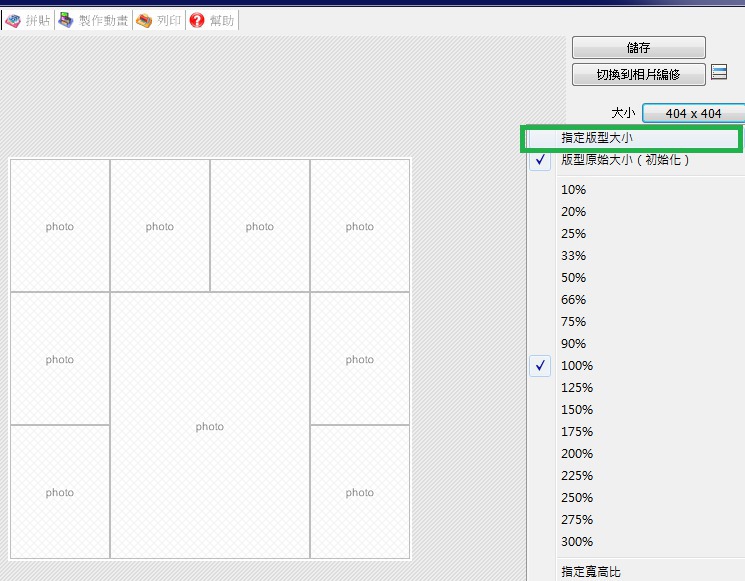Click the list layout icon beside 切換到相片編修
This screenshot has width=745, height=581.
coord(719,72)
